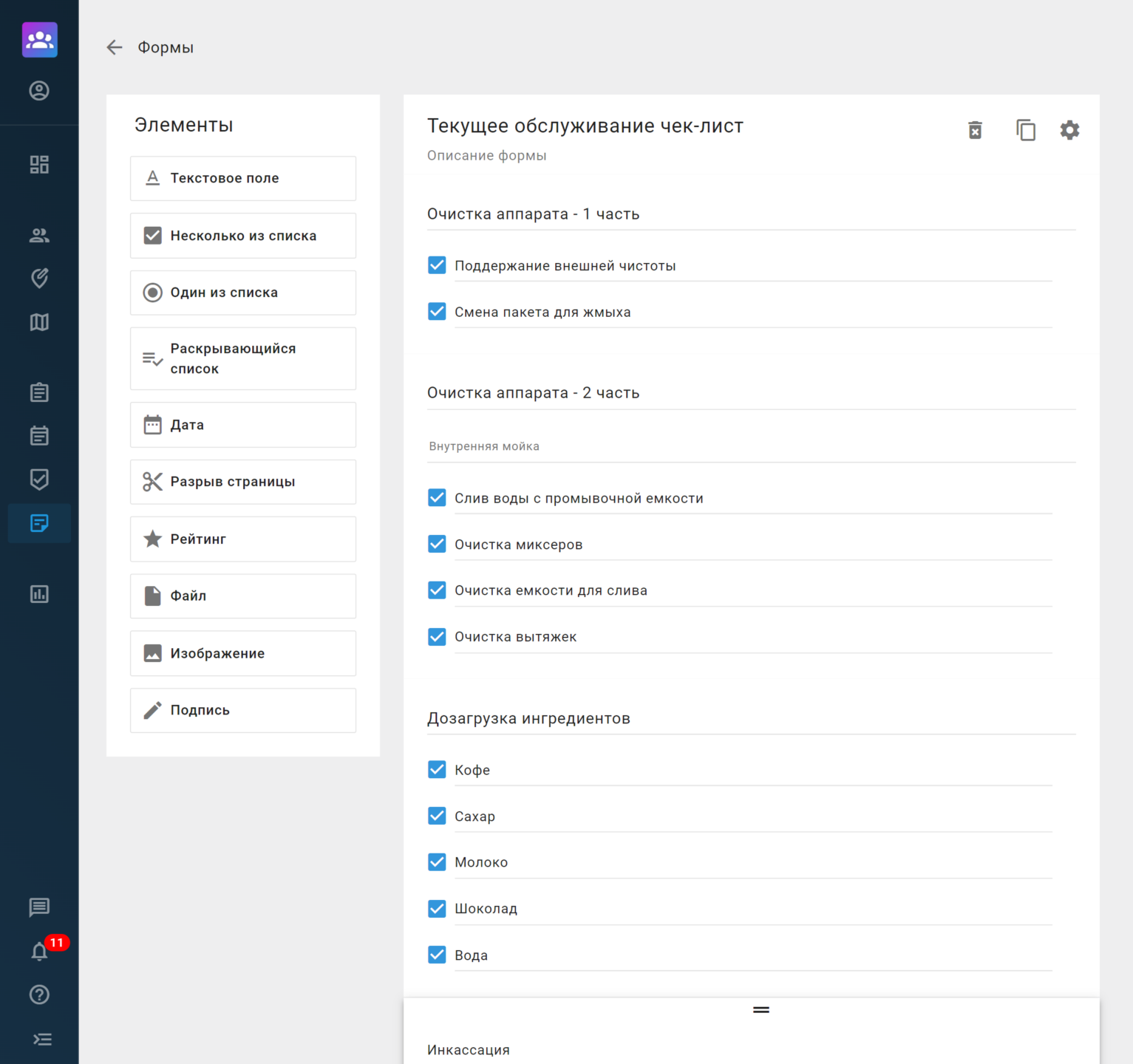Uncheck the Кофе checkbox
Image resolution: width=1133 pixels, height=1064 pixels.
(x=437, y=769)
